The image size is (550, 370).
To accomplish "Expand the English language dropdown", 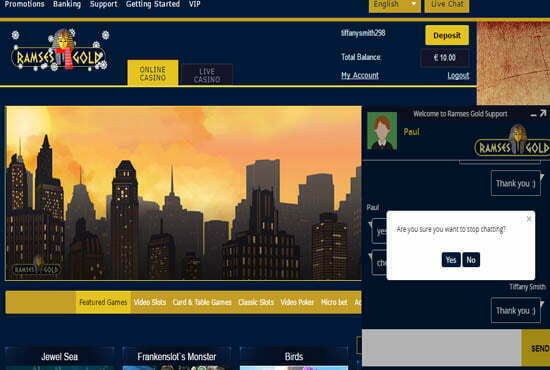I will point(395,5).
